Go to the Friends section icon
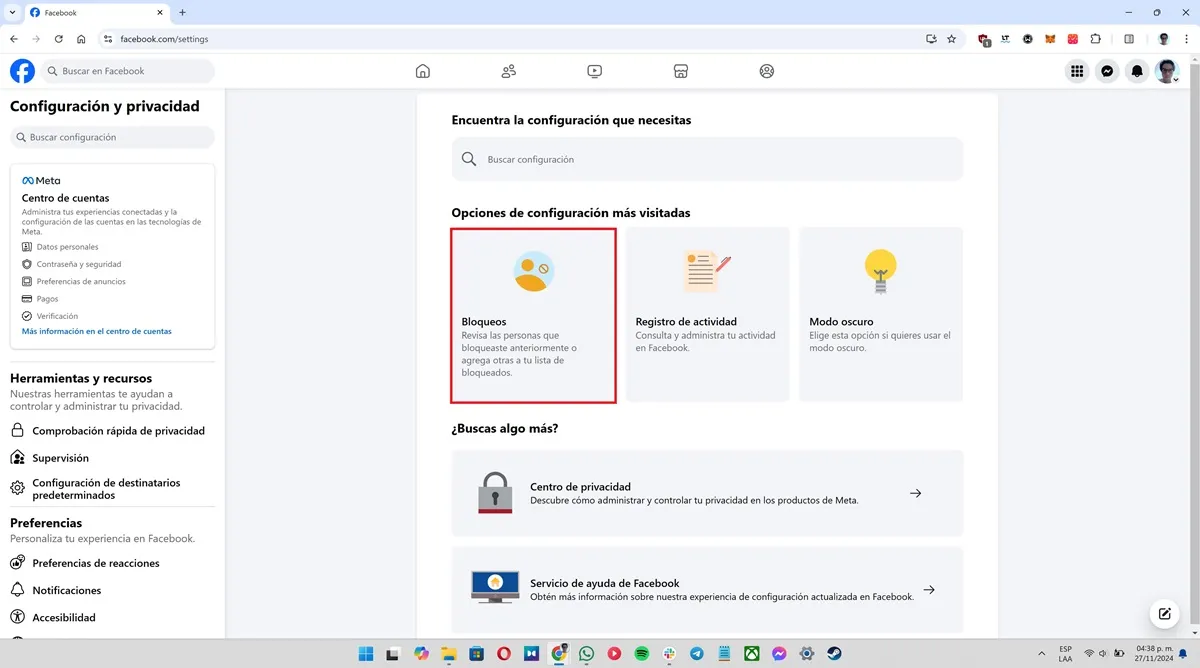The image size is (1200, 668). [x=508, y=71]
